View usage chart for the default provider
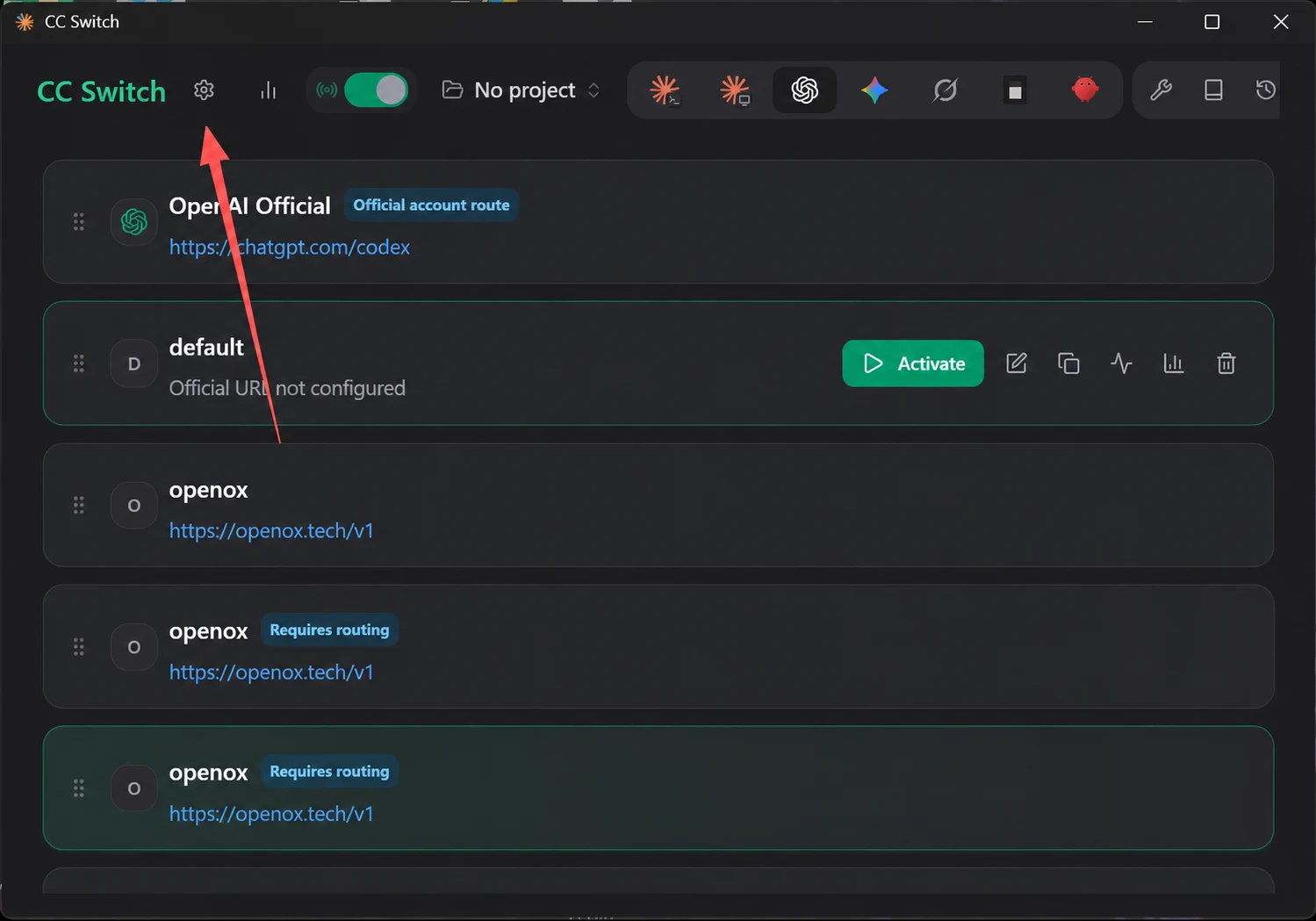The width and height of the screenshot is (1316, 921). (x=1174, y=363)
